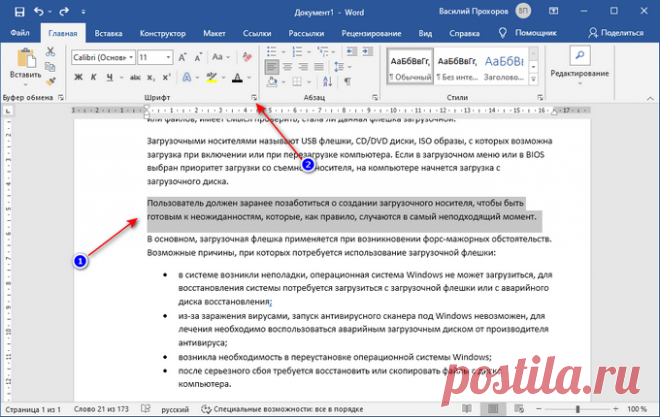Open the quick access toolbar customize arrow

click(83, 12)
